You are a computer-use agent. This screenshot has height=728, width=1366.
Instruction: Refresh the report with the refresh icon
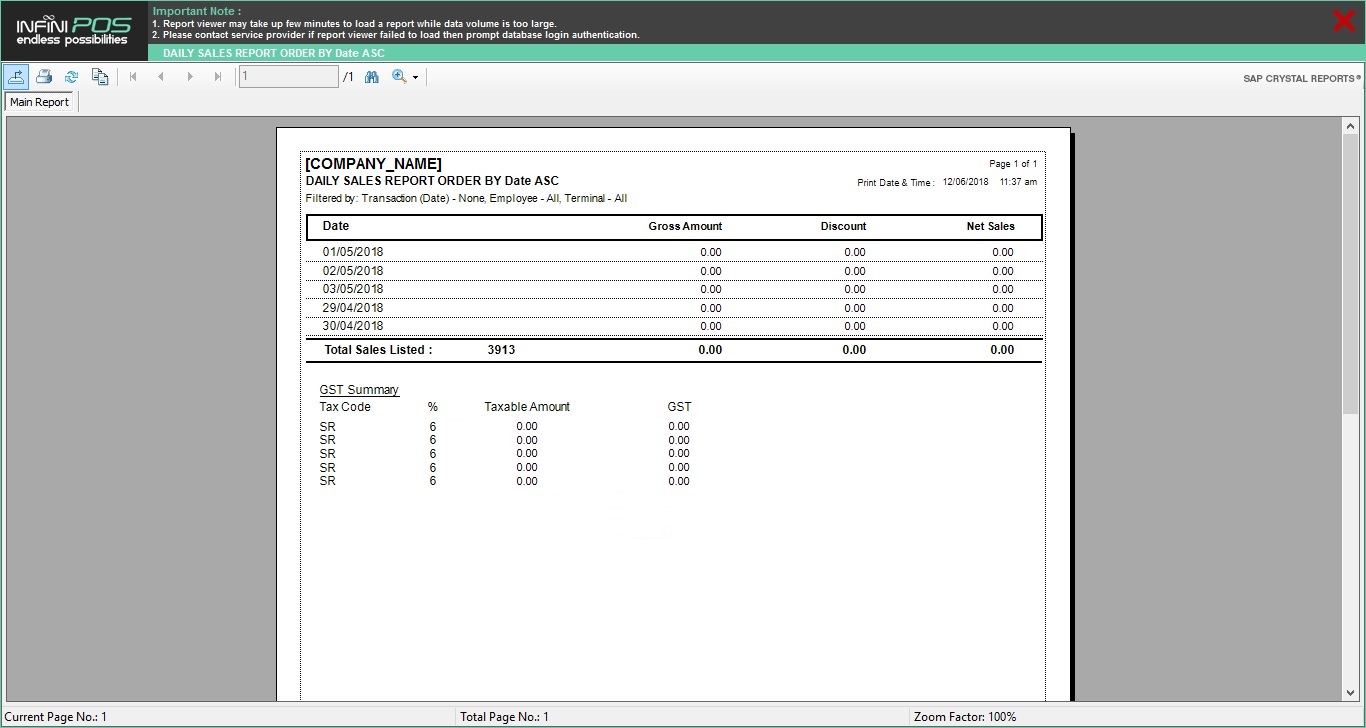pos(72,76)
